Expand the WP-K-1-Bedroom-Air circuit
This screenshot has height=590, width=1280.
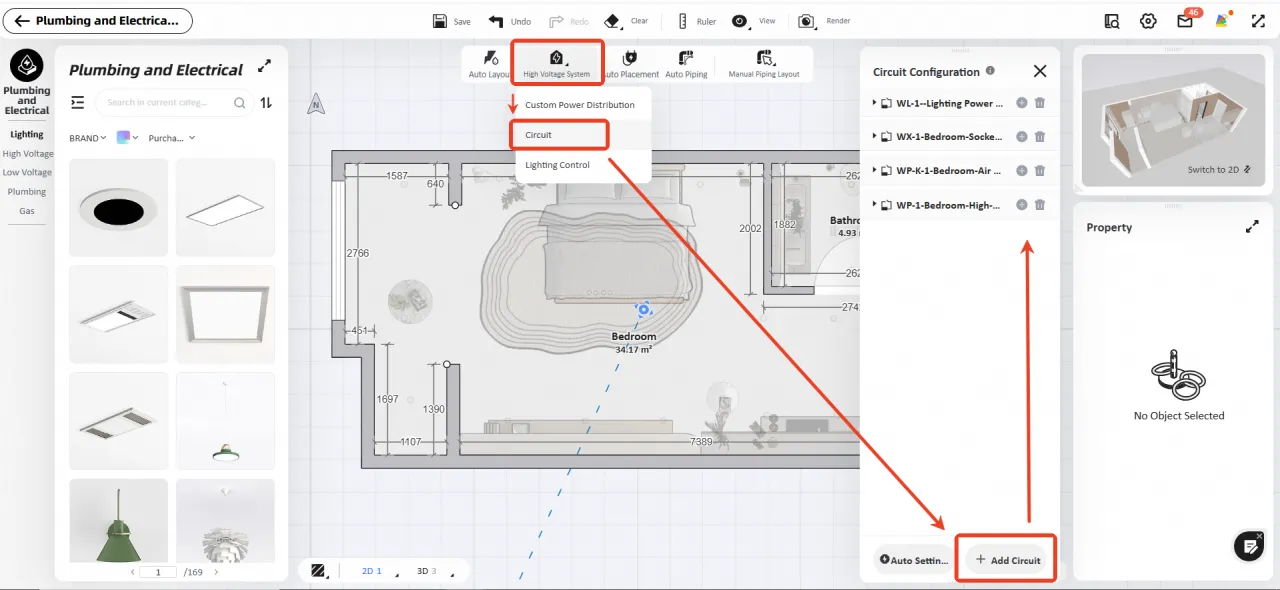(875, 171)
